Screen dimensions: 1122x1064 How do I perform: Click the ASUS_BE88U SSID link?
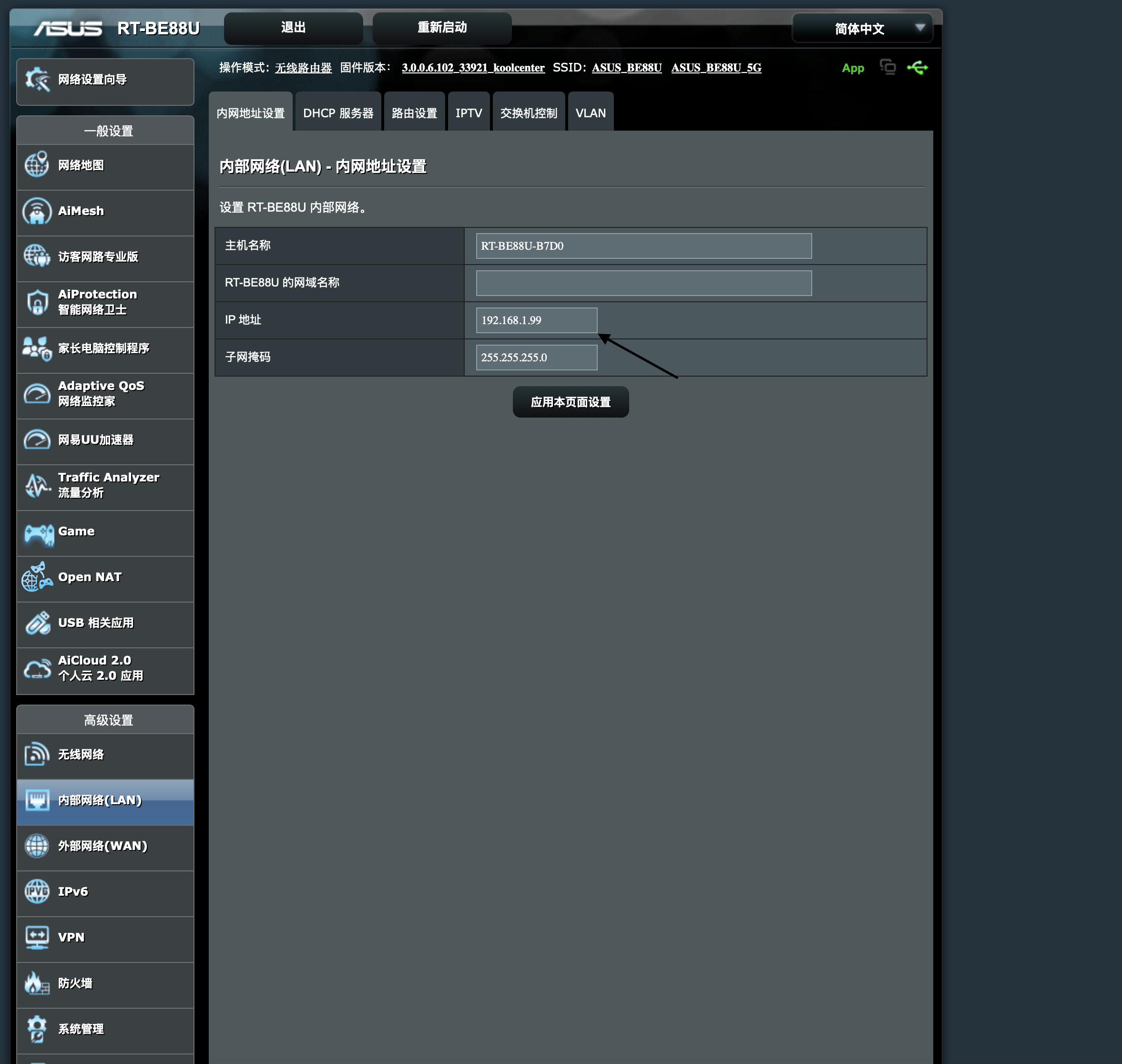click(627, 68)
